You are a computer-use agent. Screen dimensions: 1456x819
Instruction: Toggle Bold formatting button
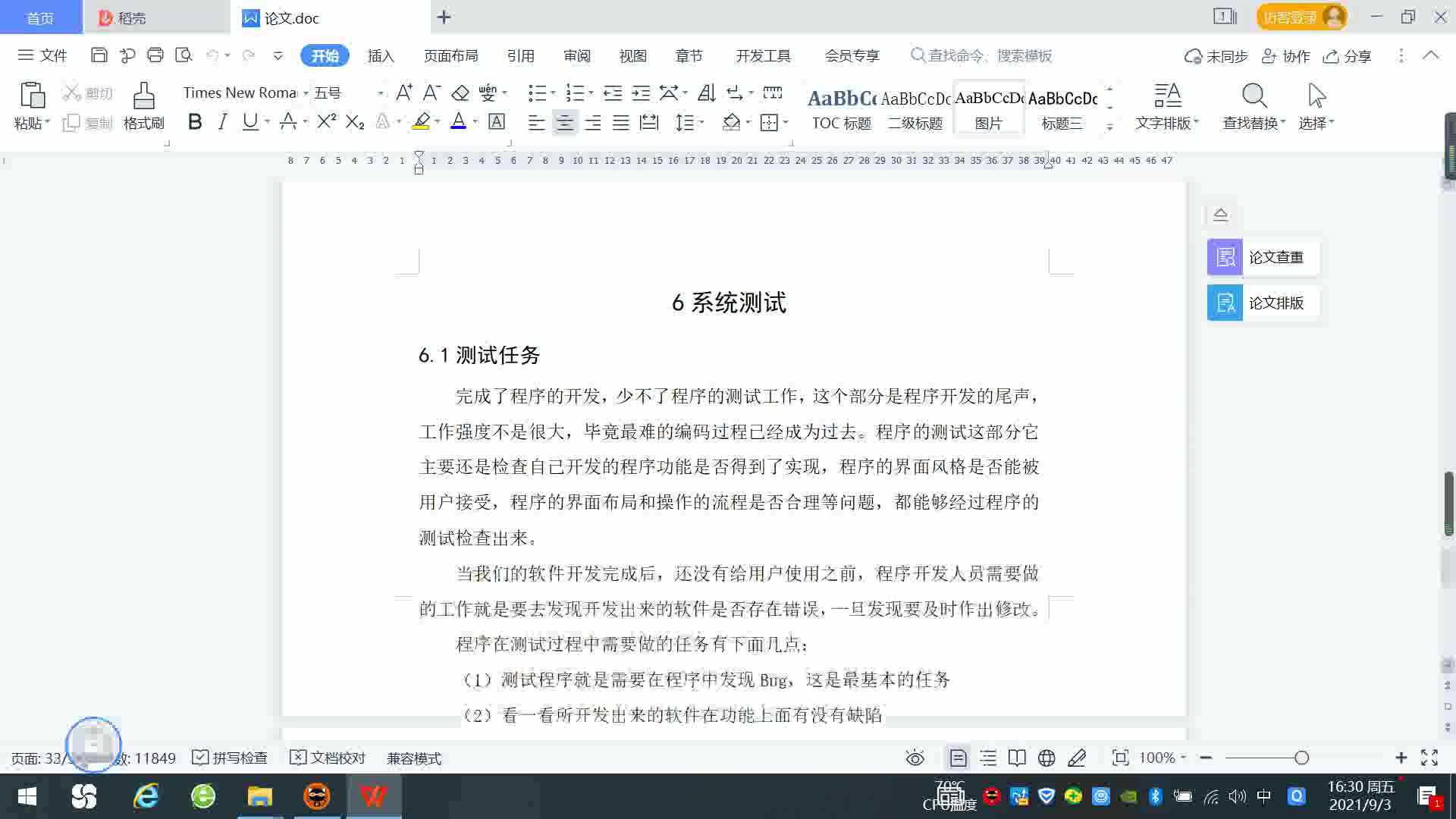[195, 122]
